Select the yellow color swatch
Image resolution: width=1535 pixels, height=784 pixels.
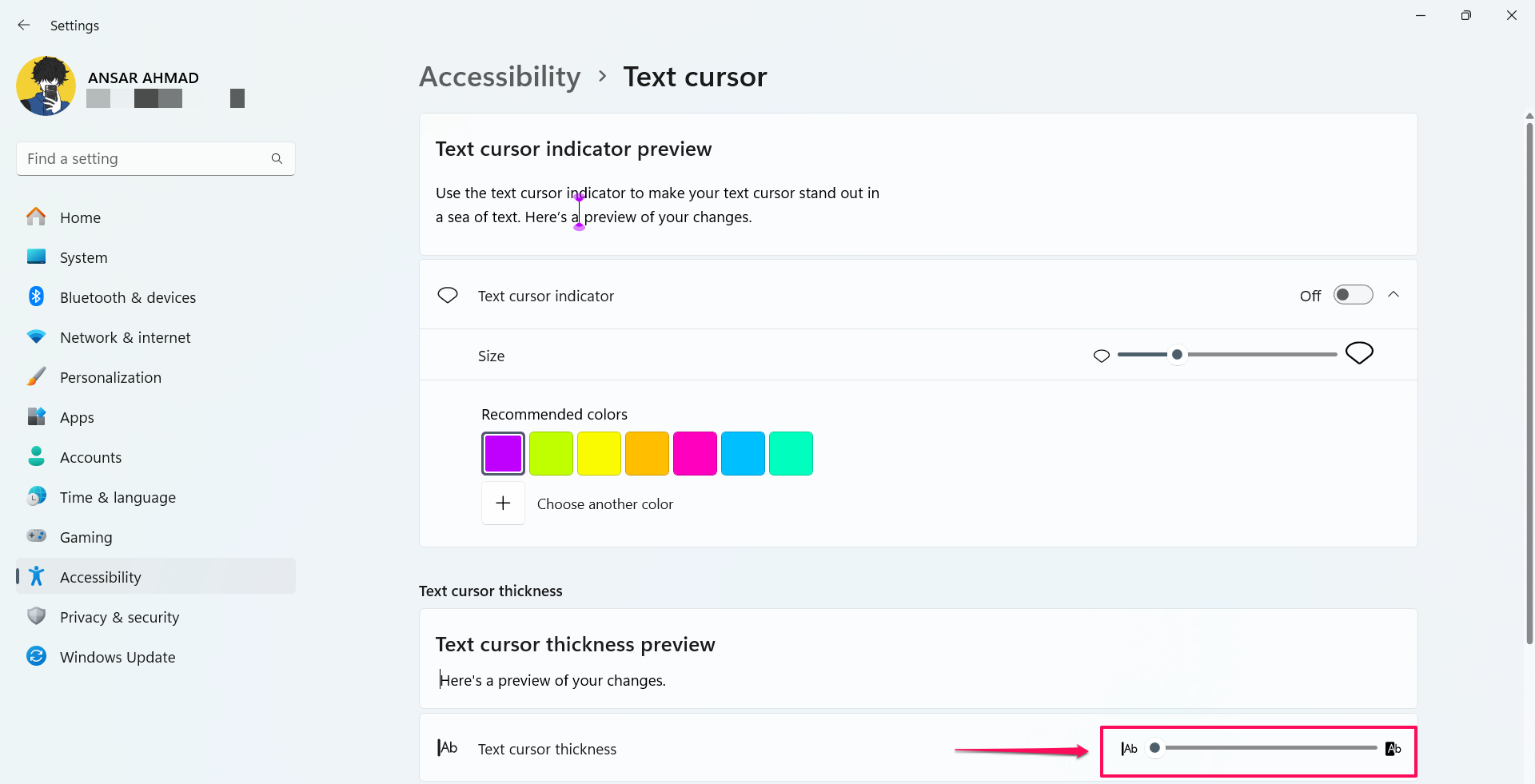pyautogui.click(x=599, y=454)
